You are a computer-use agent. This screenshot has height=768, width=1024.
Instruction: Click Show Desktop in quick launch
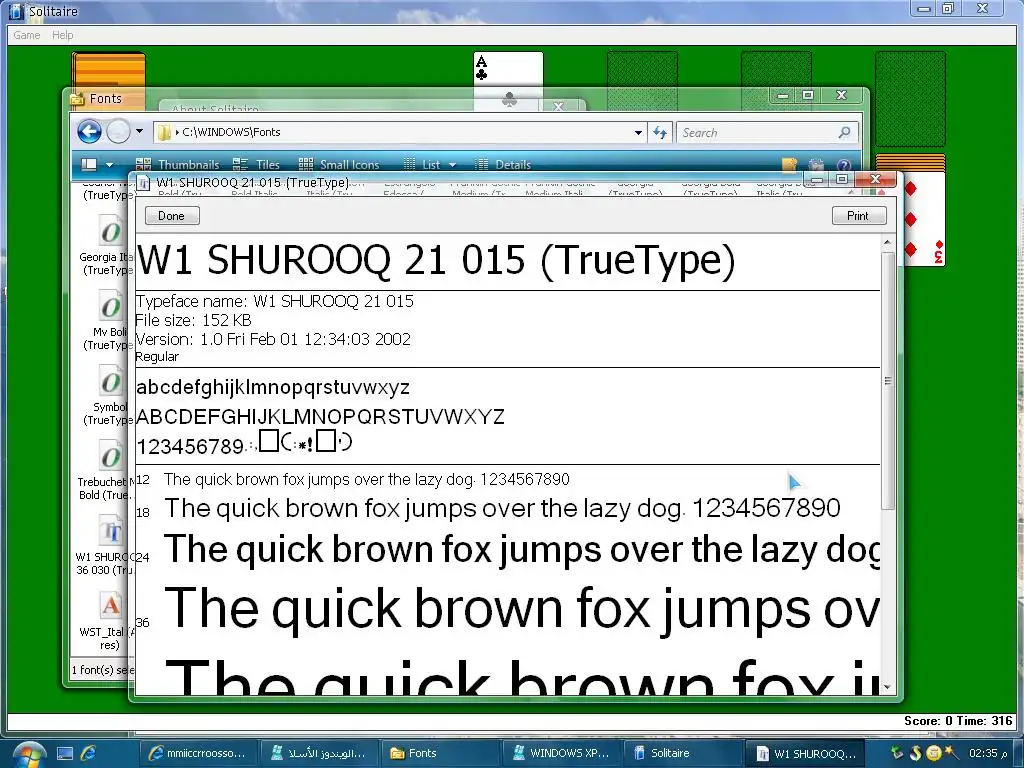pyautogui.click(x=65, y=754)
